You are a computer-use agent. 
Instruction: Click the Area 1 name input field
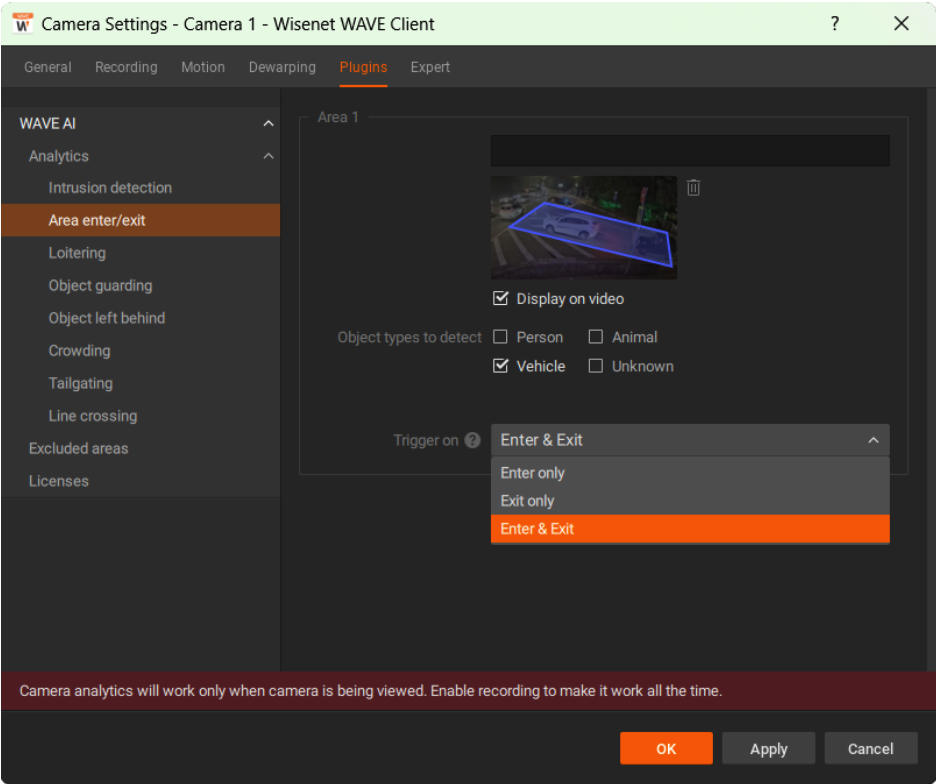coord(690,151)
